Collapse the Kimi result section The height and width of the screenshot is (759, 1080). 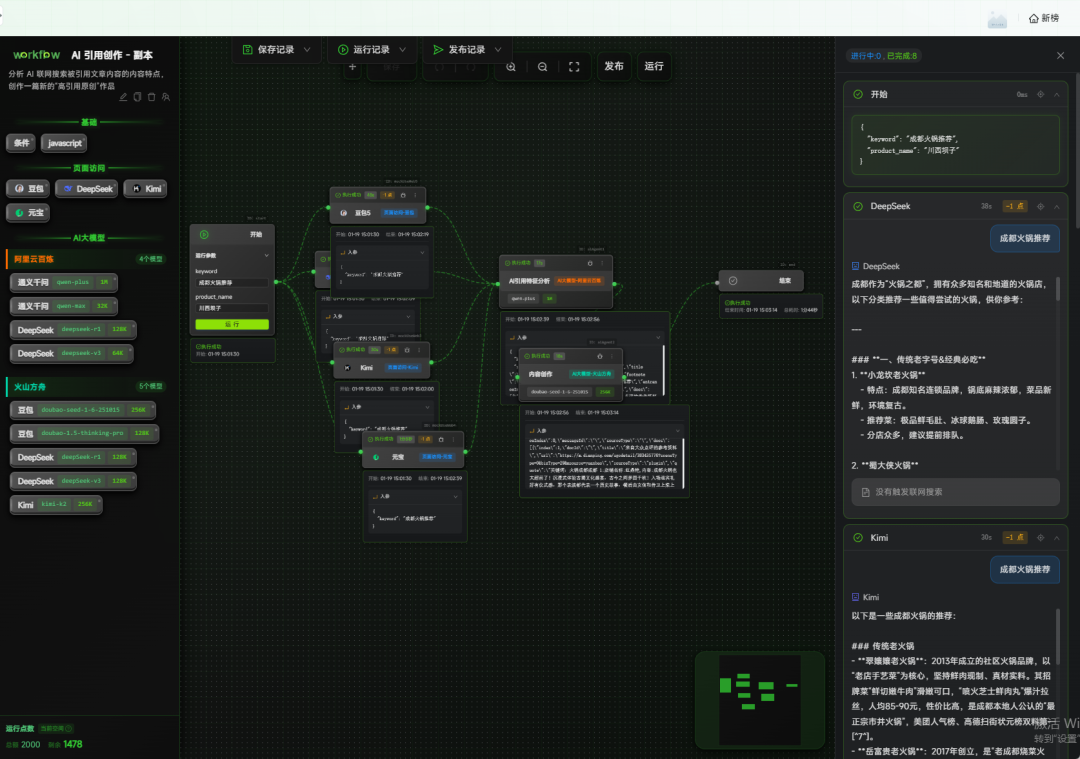(1059, 538)
